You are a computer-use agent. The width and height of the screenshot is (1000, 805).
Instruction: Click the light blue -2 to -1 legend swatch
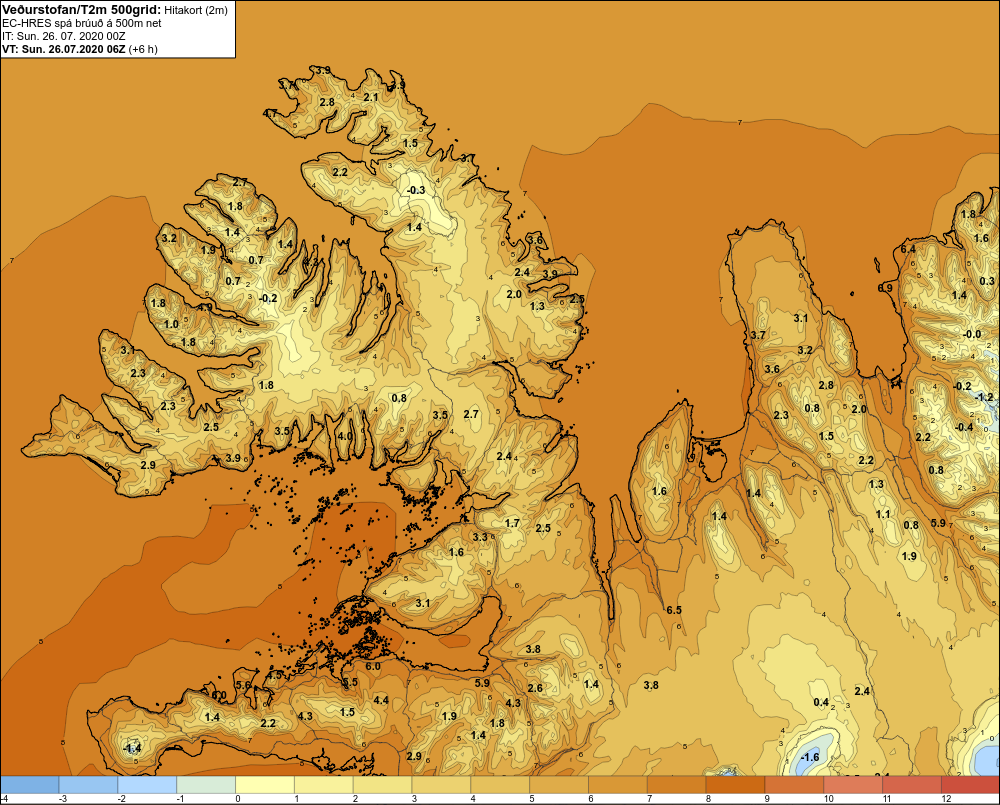pos(147,784)
